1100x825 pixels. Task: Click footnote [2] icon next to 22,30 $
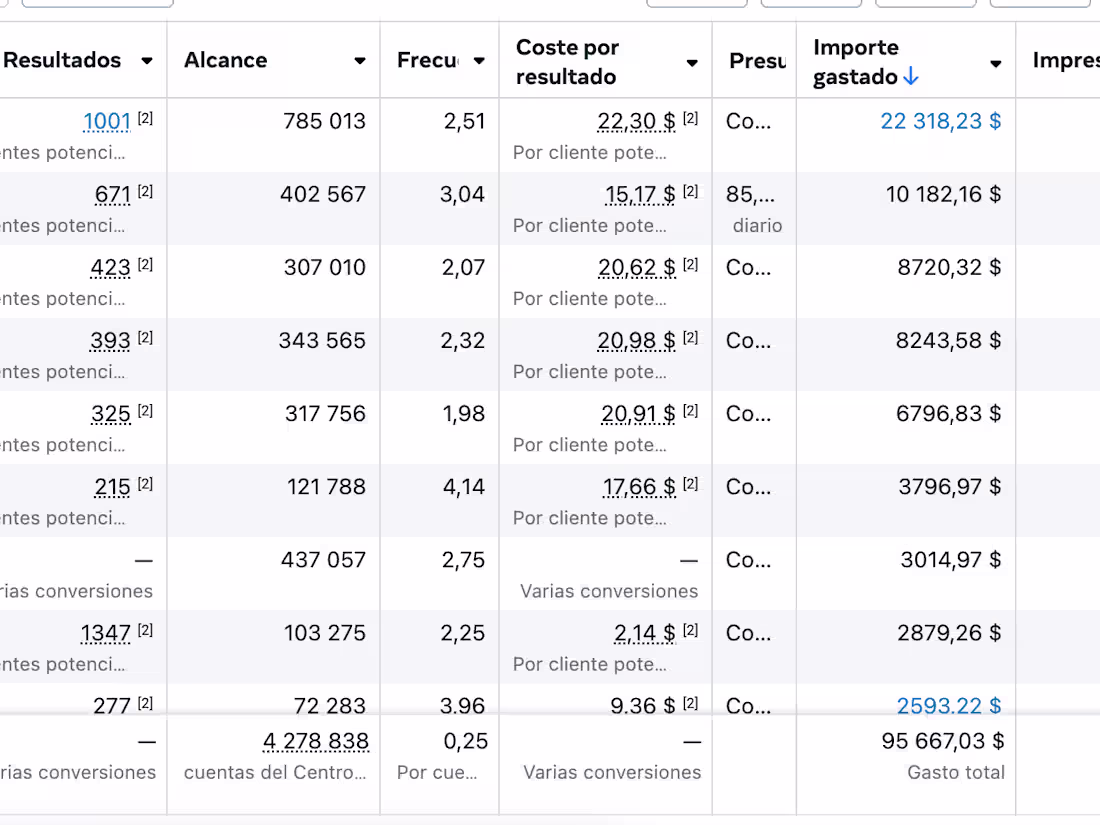coord(690,118)
